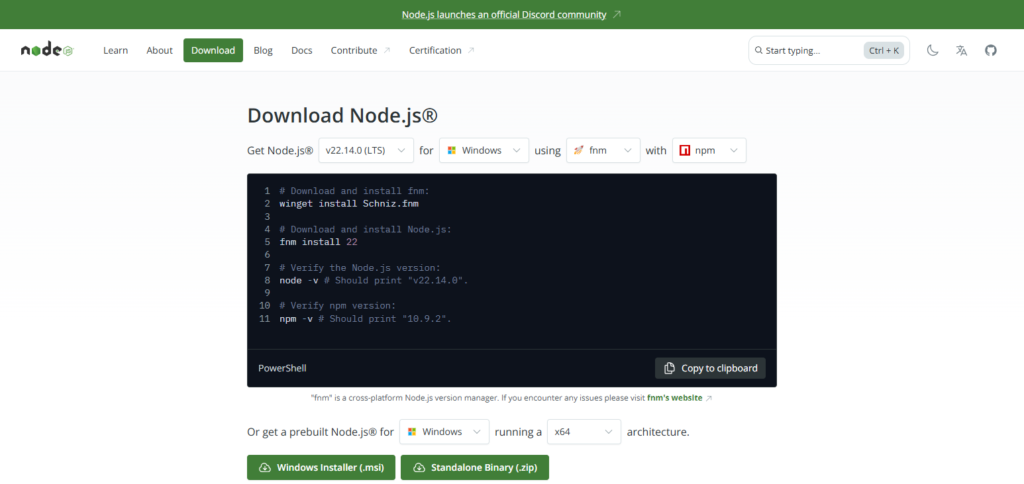
Task: Click the 'npm -v' command line
Action: point(366,319)
